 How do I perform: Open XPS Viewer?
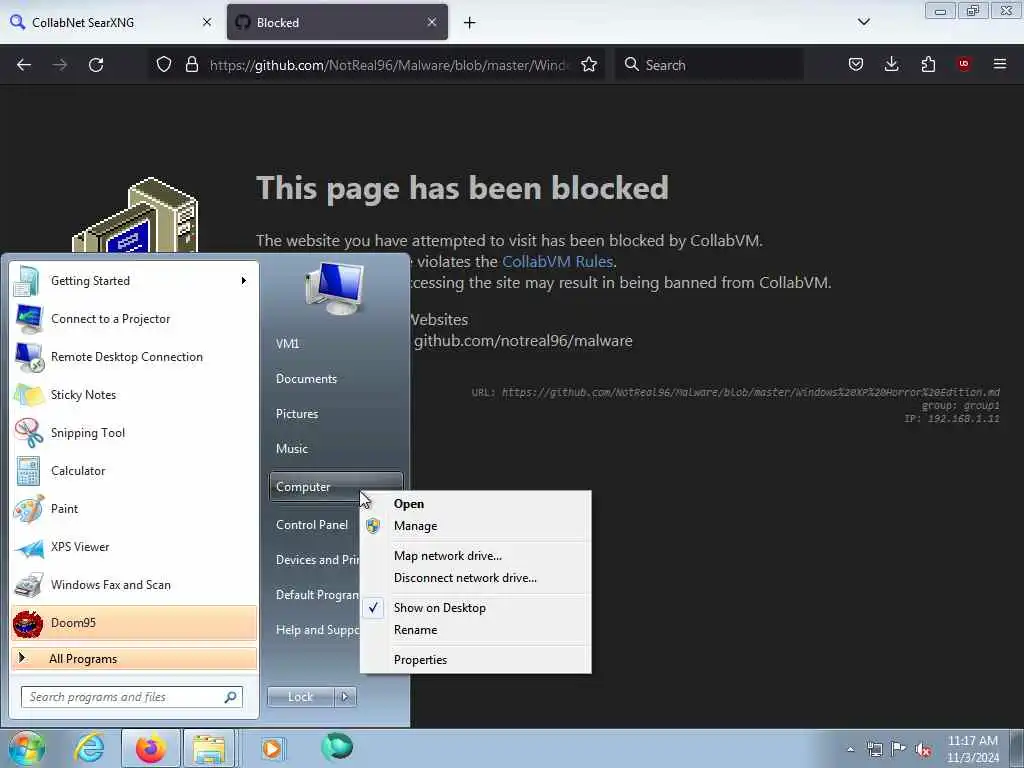coord(135,547)
